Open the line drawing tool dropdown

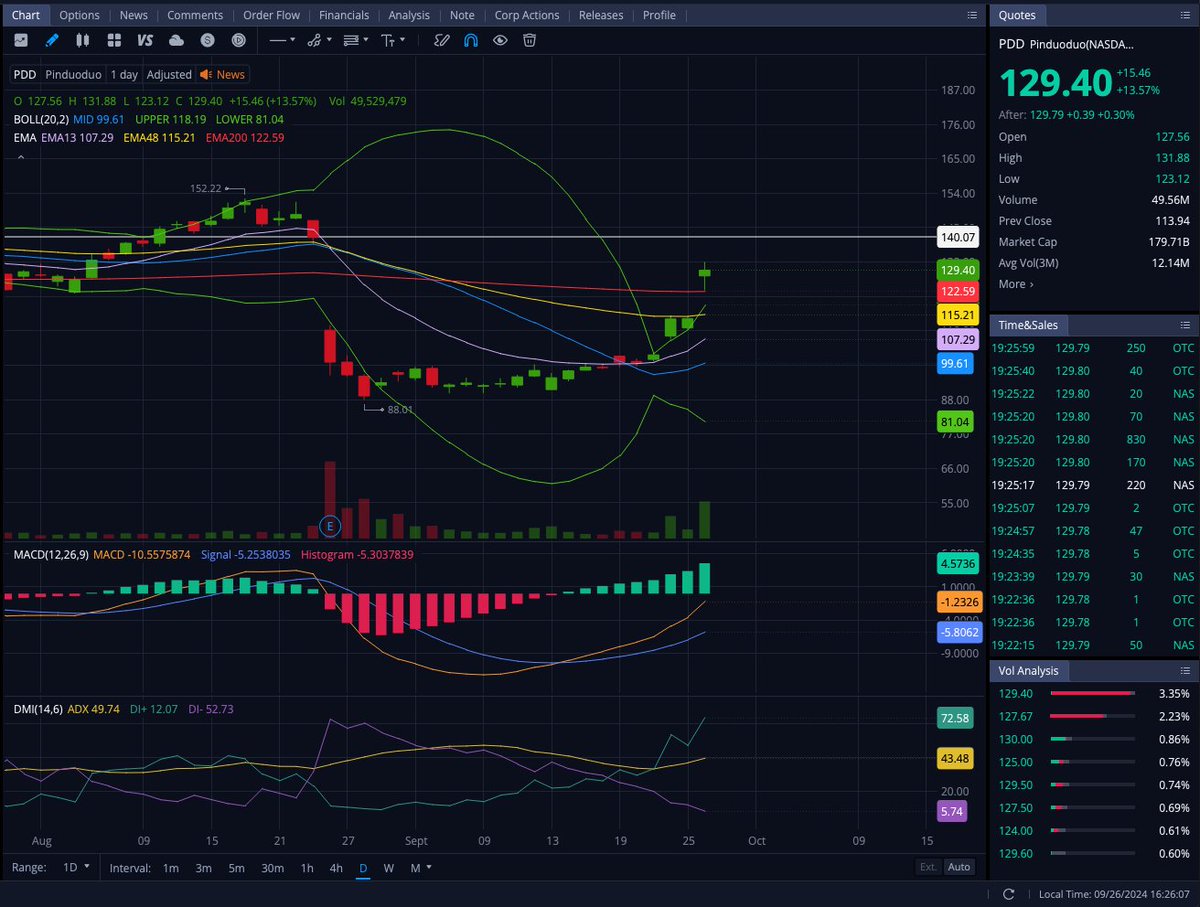[282, 40]
